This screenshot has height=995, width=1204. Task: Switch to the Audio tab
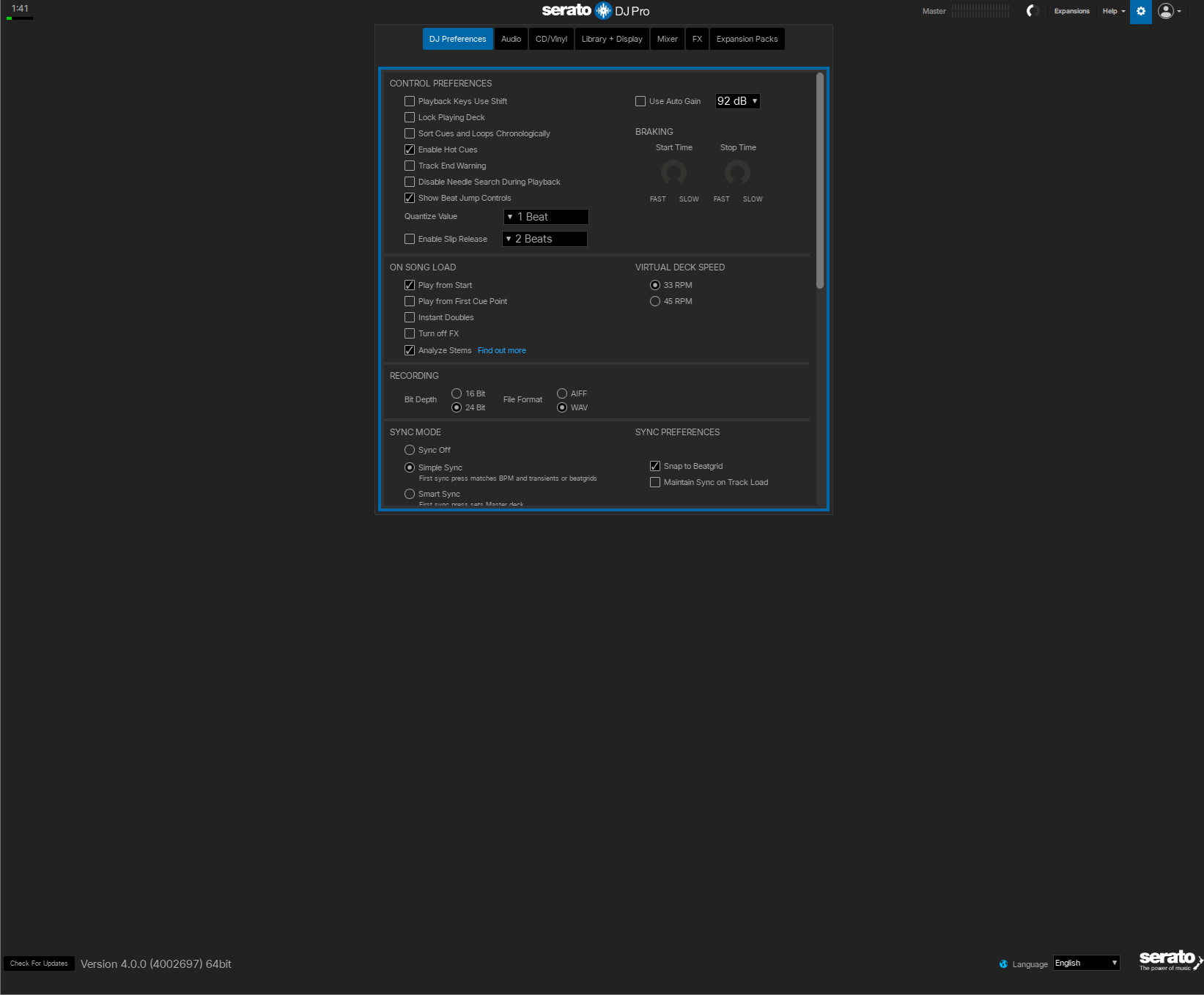coord(511,39)
